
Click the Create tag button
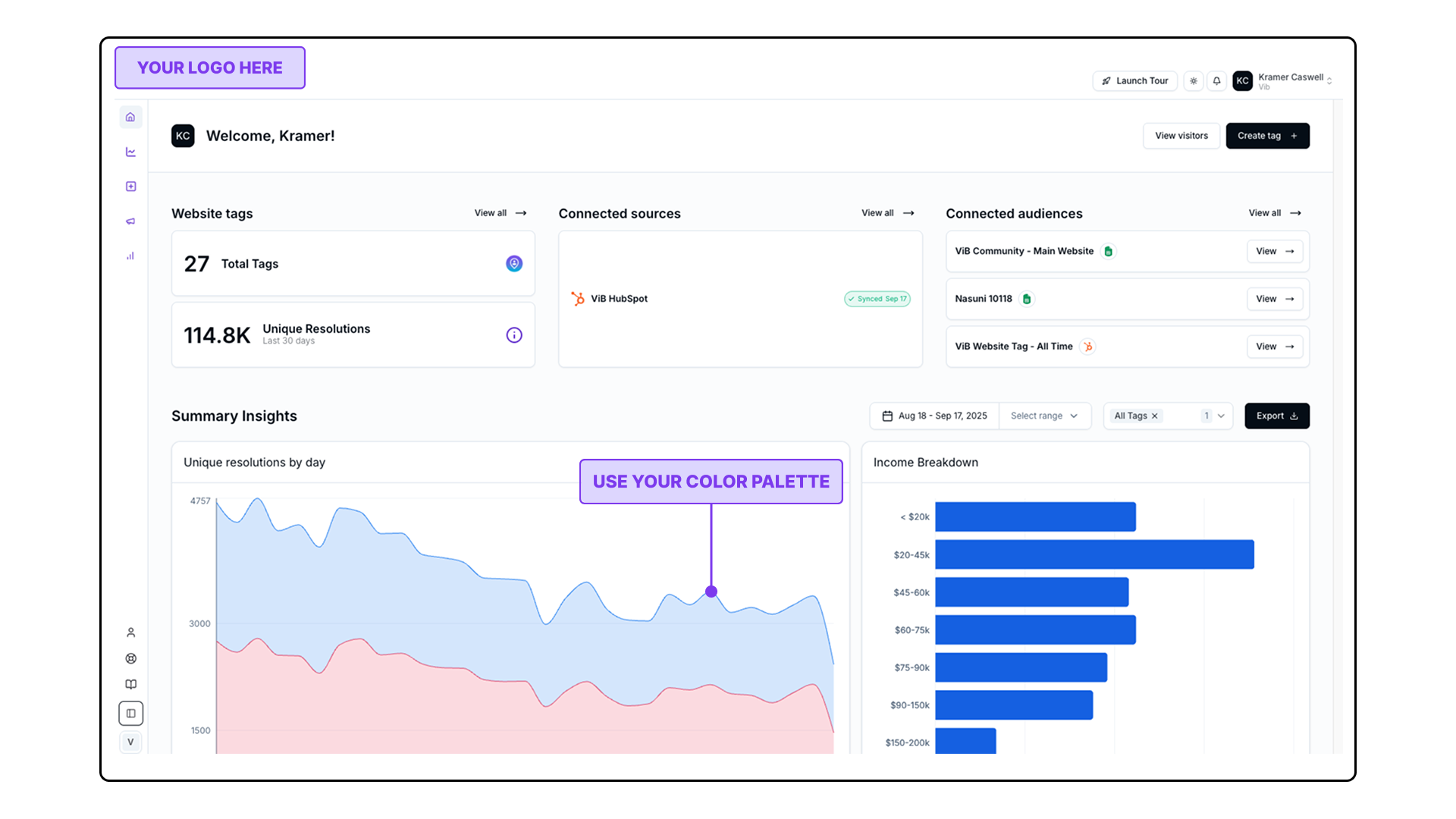click(x=1267, y=136)
